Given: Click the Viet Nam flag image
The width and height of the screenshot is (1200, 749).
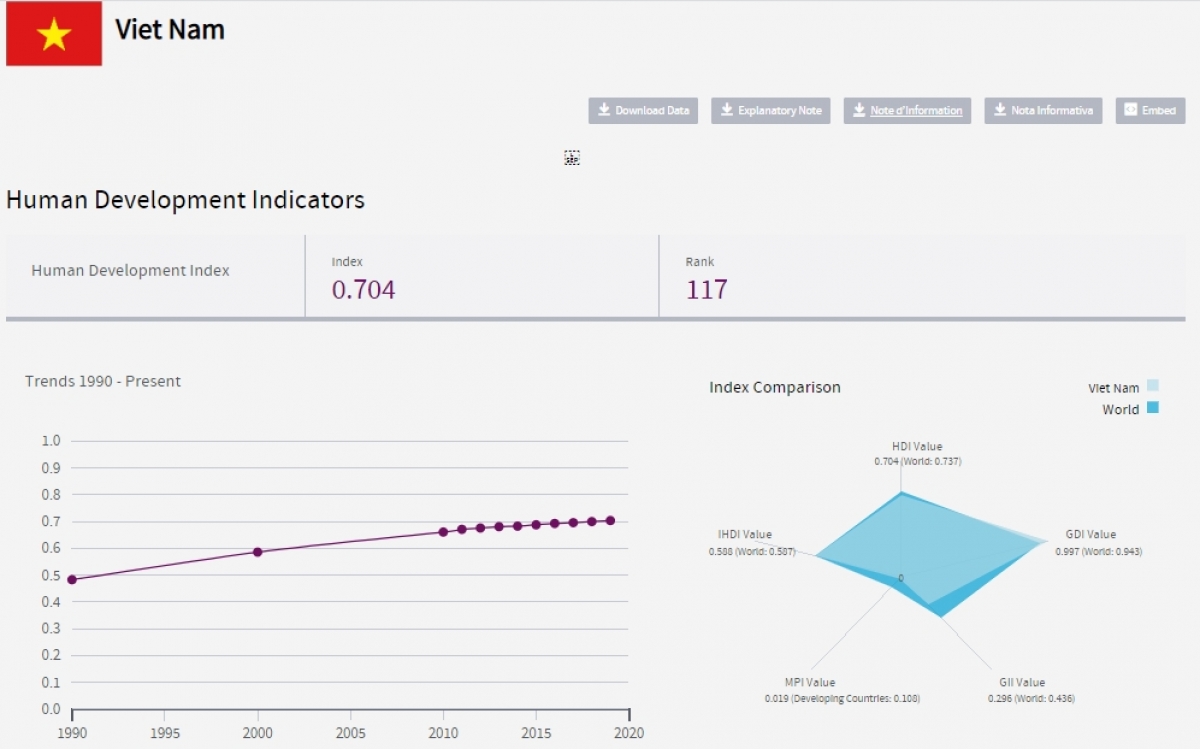Looking at the screenshot, I should coord(54,35).
